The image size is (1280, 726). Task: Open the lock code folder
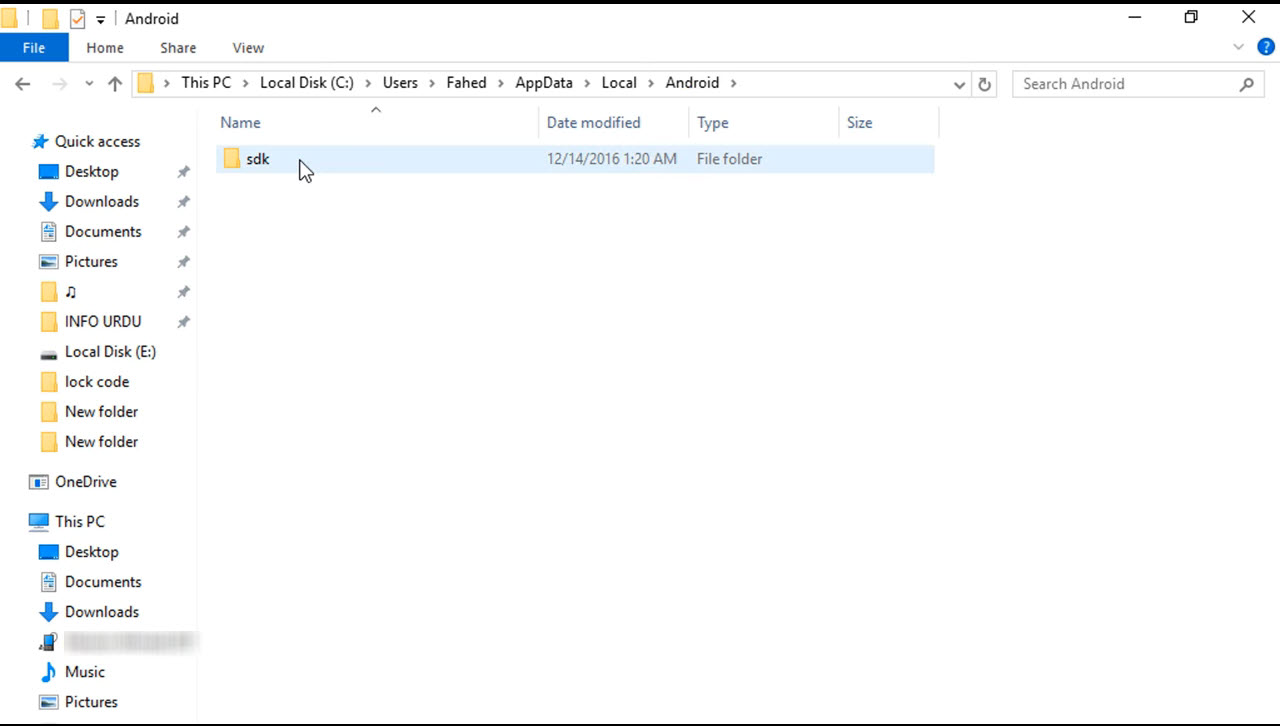click(x=97, y=382)
